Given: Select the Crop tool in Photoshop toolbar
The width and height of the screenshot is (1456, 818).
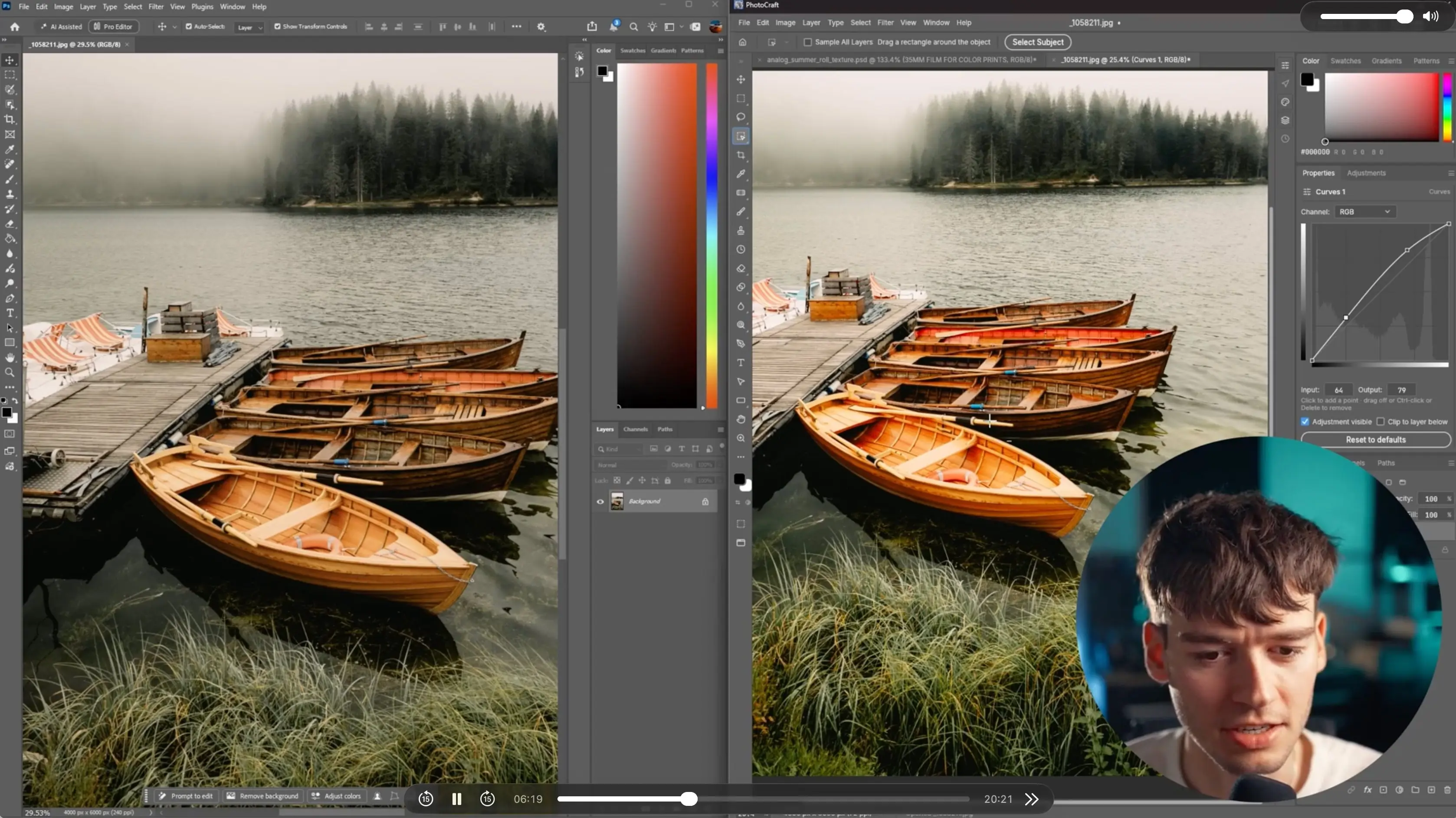Looking at the screenshot, I should [x=10, y=119].
